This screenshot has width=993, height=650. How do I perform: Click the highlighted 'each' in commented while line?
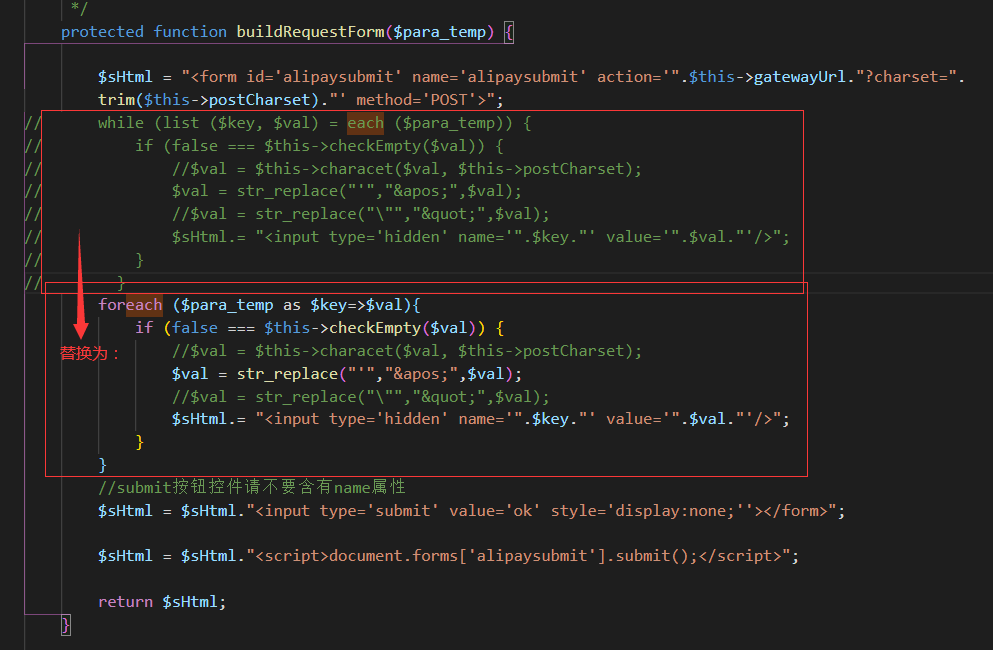365,123
